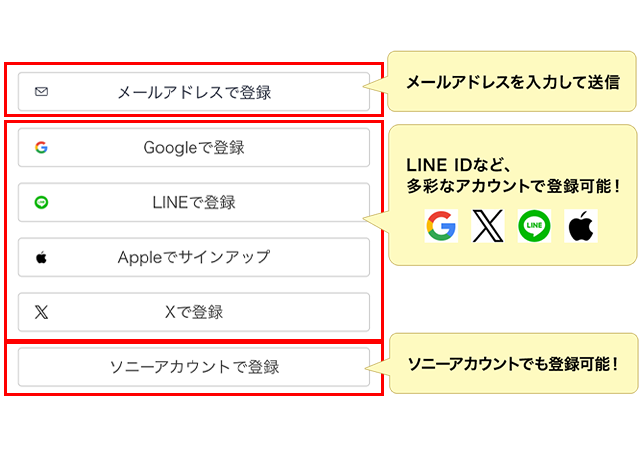644x459 pixels.
Task: Click the Apple logo in signup button
Action: pyautogui.click(x=41, y=257)
